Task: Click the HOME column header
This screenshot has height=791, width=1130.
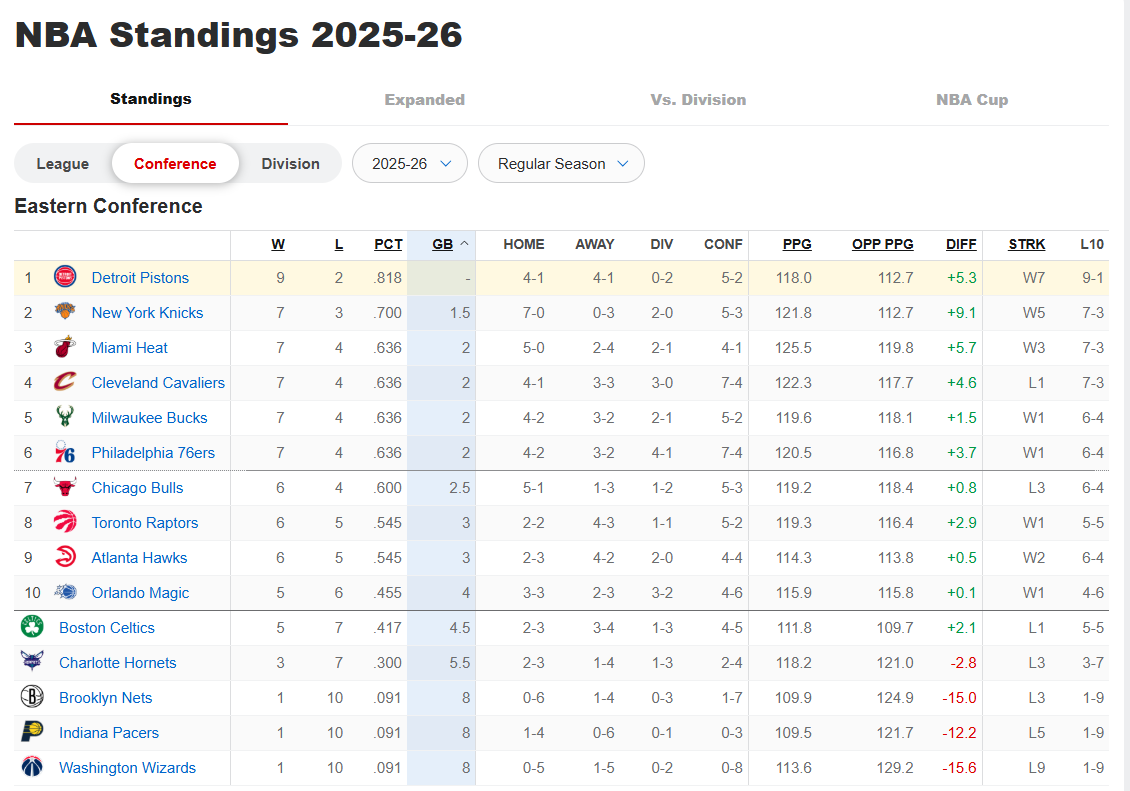Action: point(524,244)
